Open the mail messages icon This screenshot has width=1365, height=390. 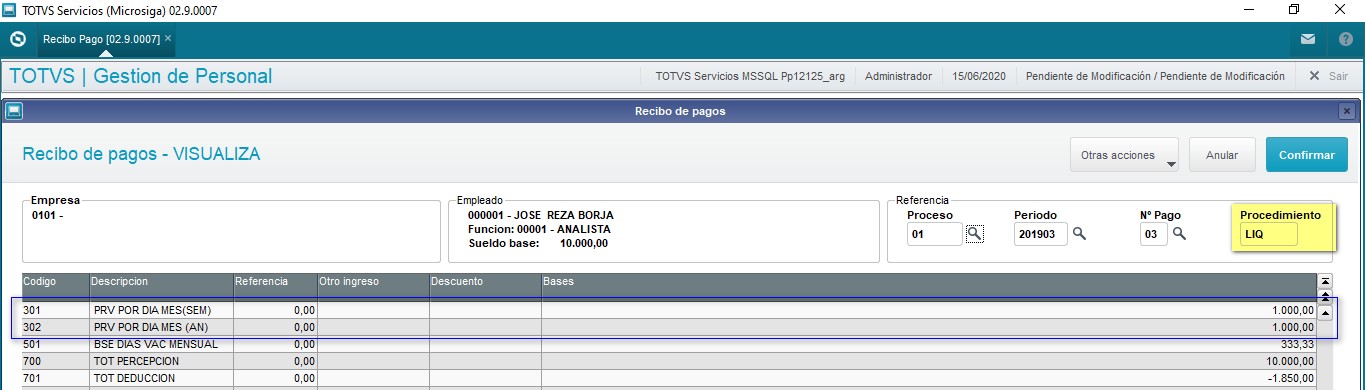tap(1308, 39)
